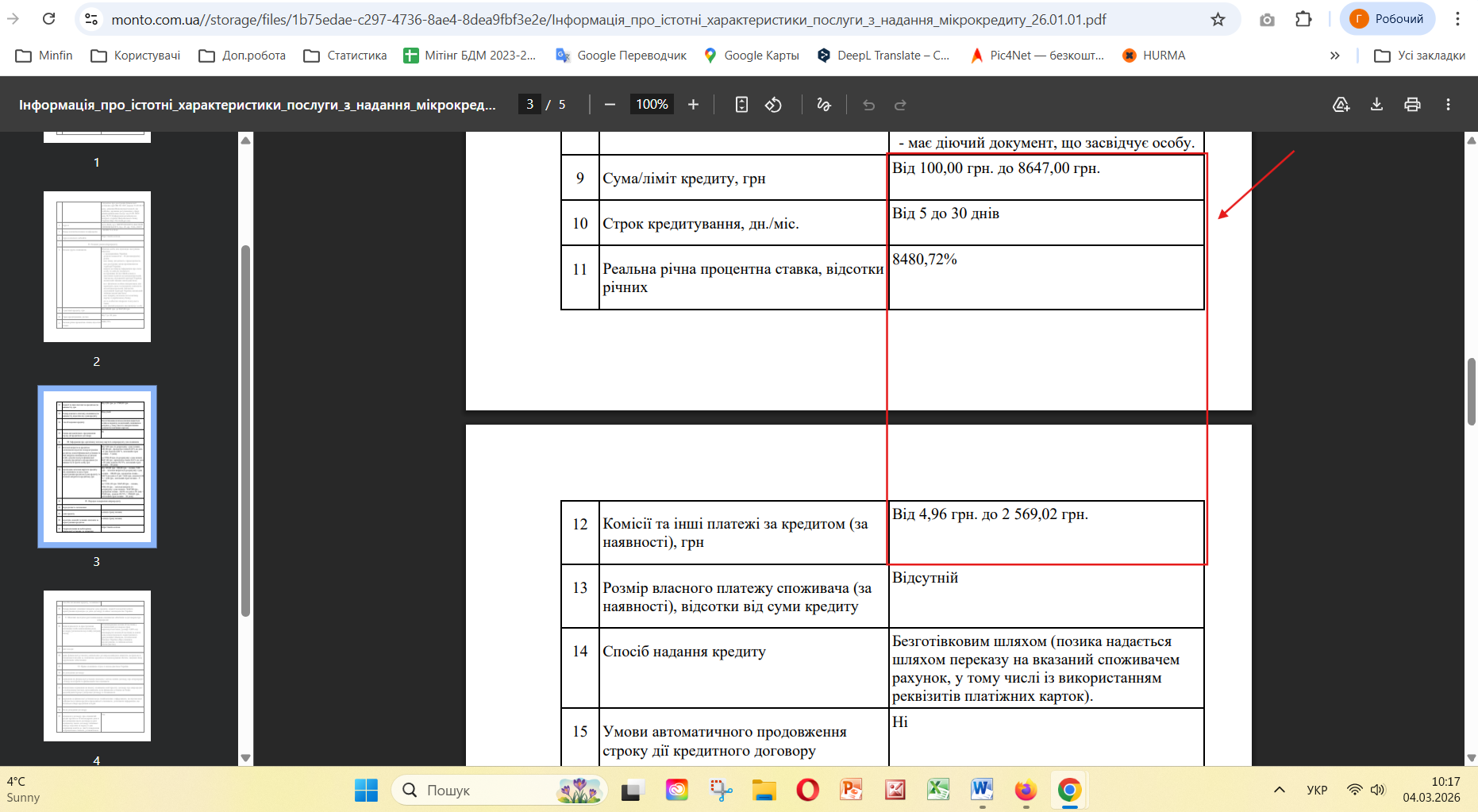Undo the last PDF annotation
Image resolution: width=1478 pixels, height=812 pixels.
click(868, 104)
